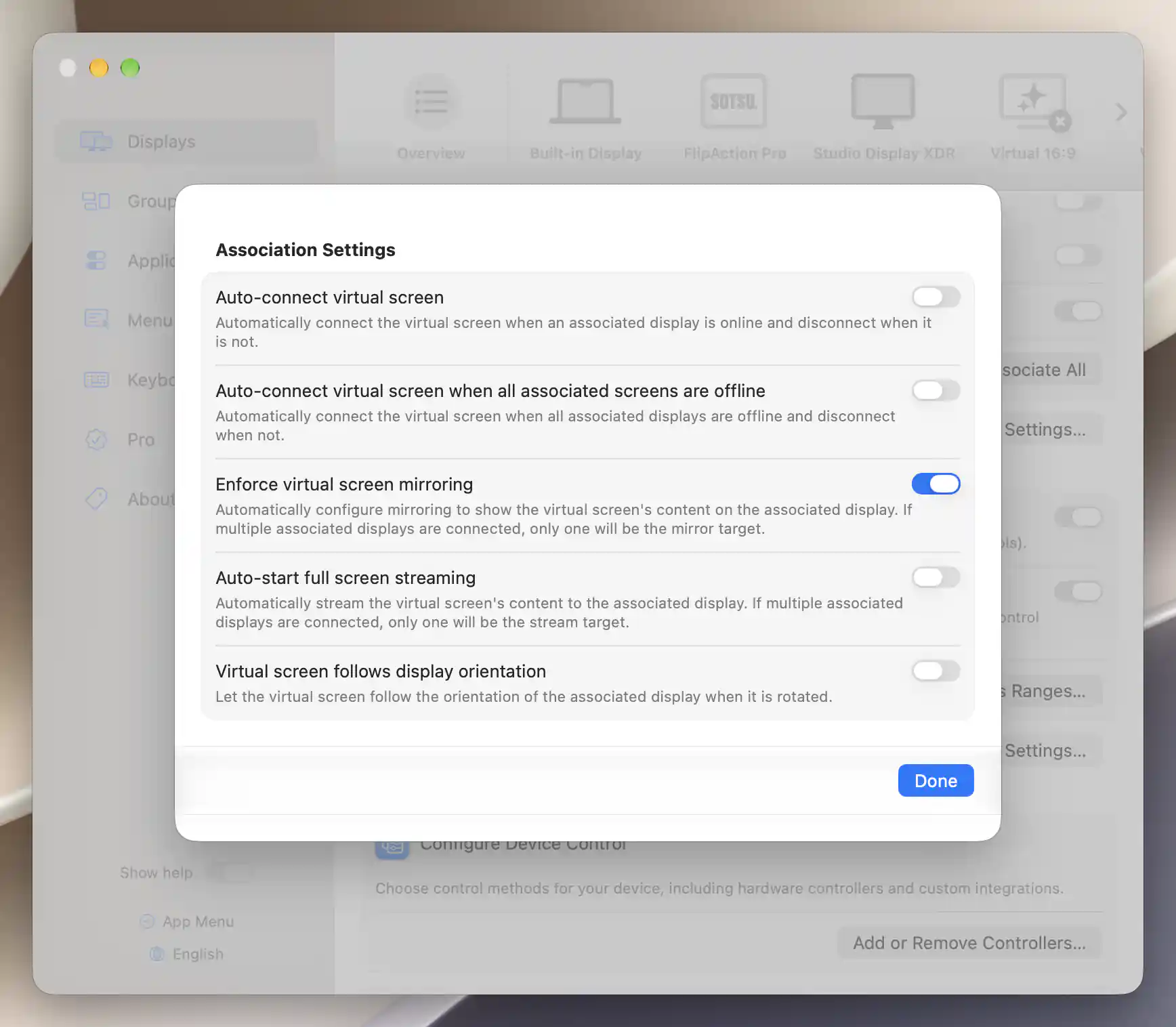Screen dimensions: 1176x1027
Task: Toggle the Show help switch
Action: 230,873
